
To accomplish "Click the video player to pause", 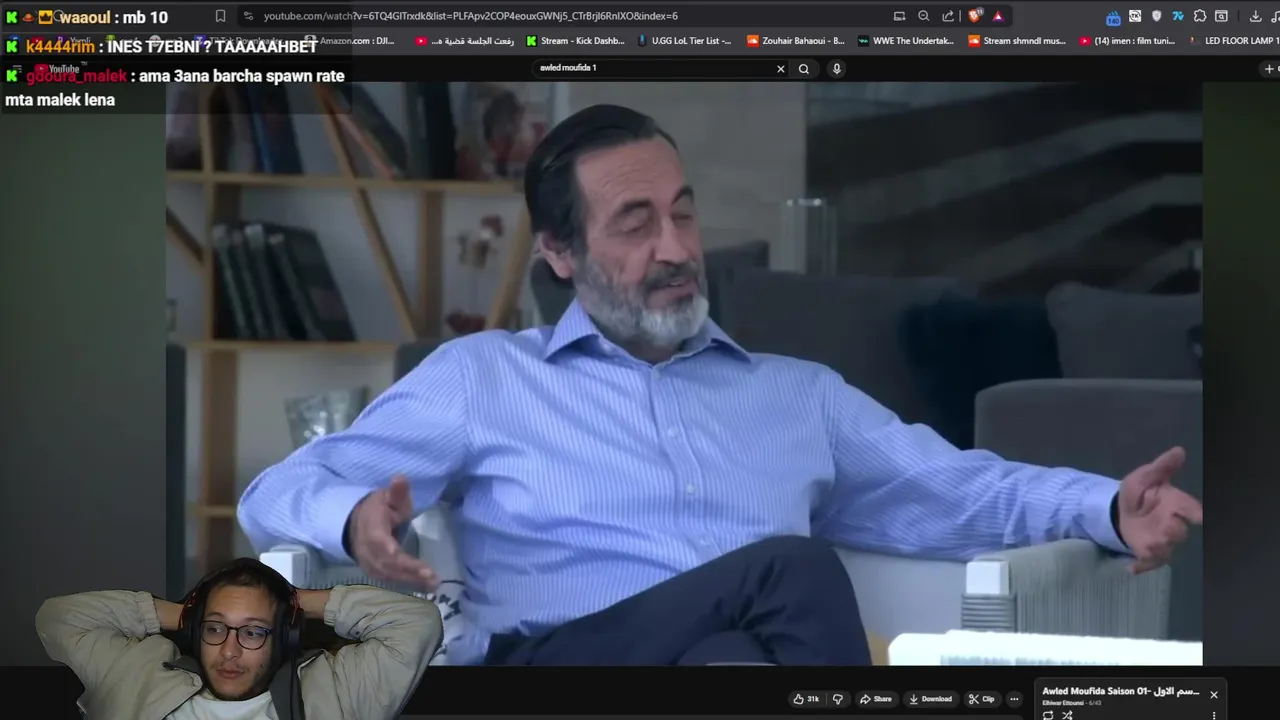I will 684,373.
